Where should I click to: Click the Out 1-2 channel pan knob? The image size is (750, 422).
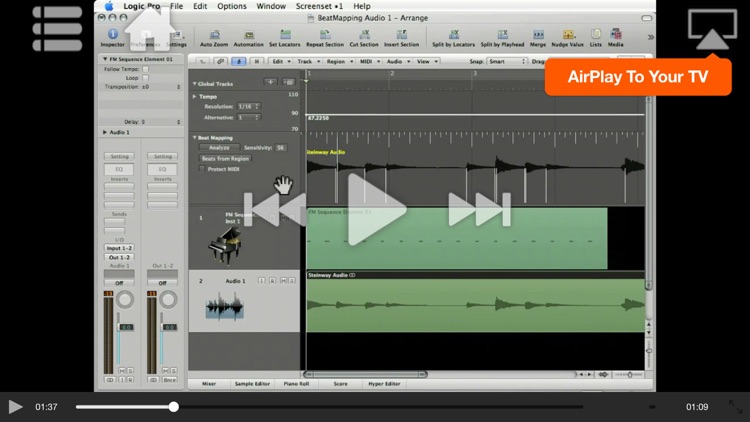pyautogui.click(x=168, y=300)
